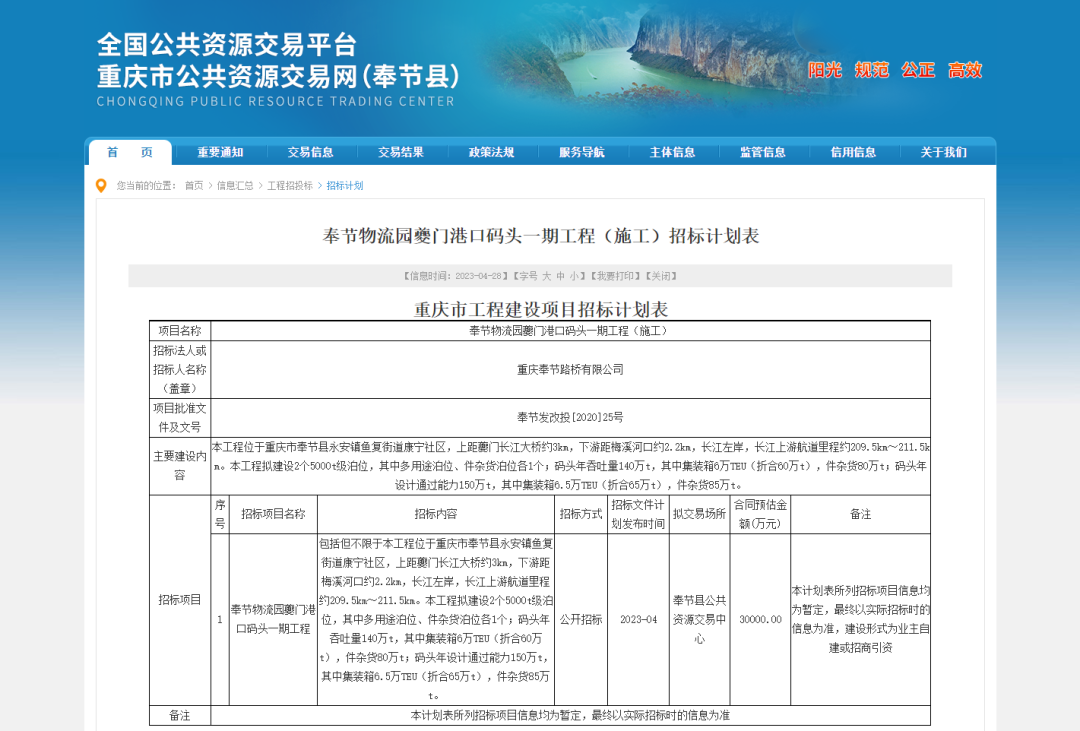Go to the 交易信息 section
This screenshot has height=731, width=1080.
[x=311, y=152]
